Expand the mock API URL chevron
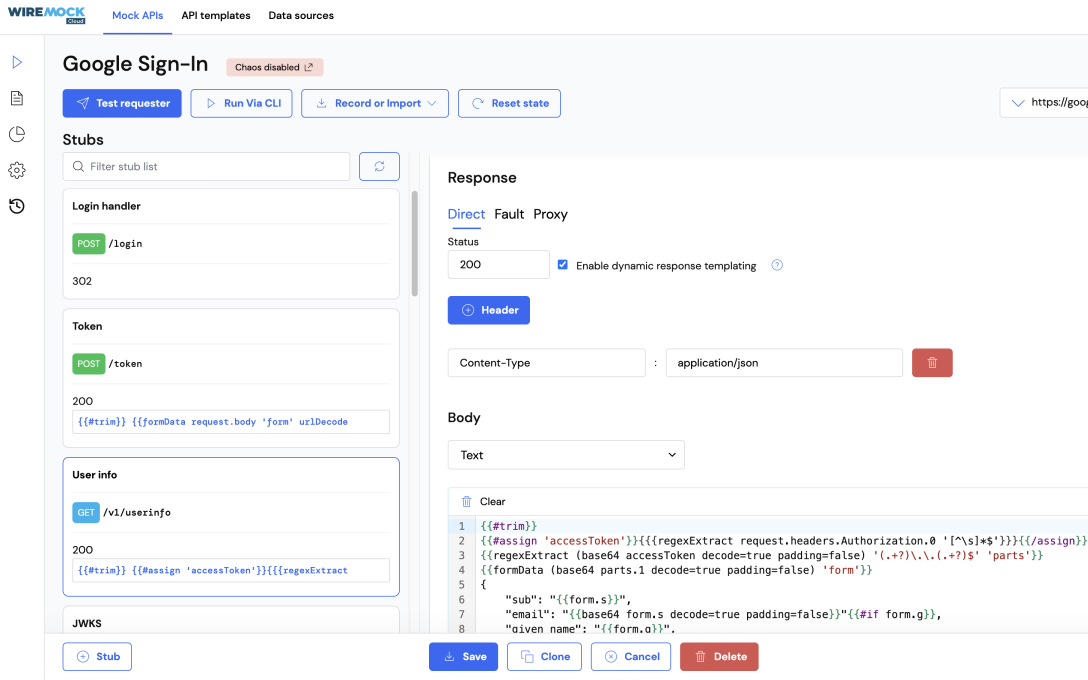1088x680 pixels. [1018, 103]
